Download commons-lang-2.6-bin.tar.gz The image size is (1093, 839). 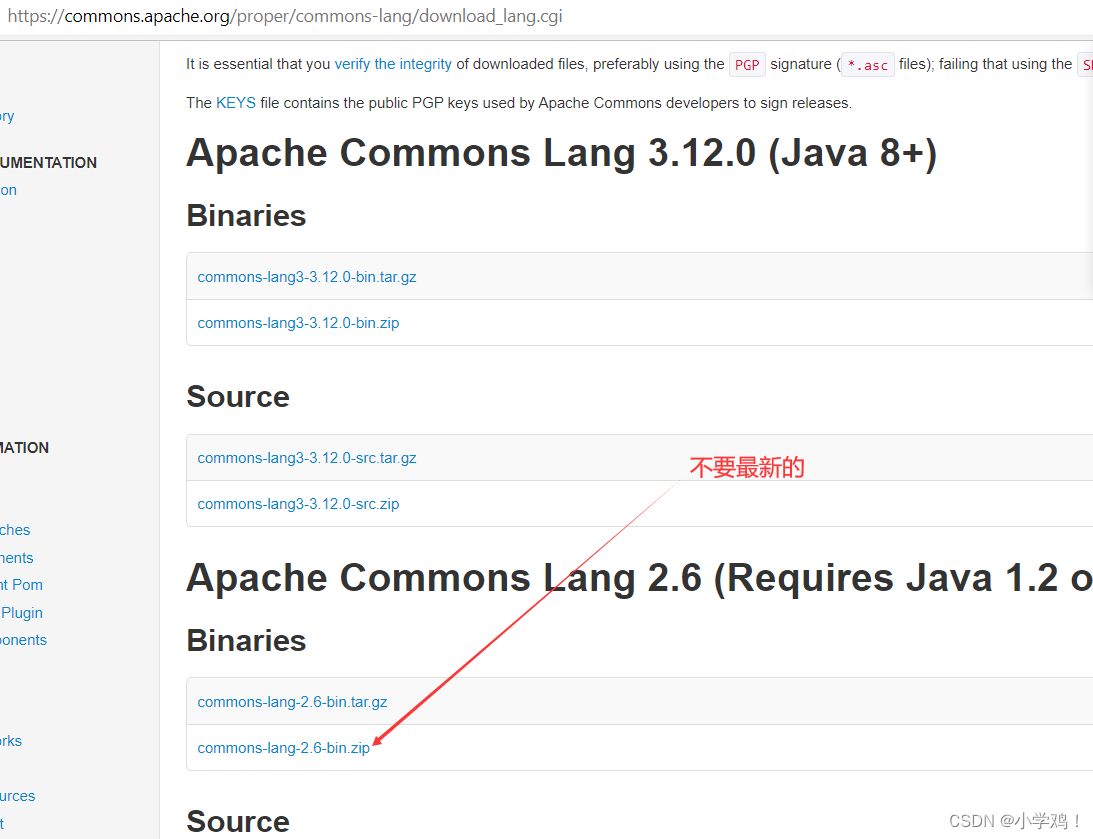[x=292, y=702]
